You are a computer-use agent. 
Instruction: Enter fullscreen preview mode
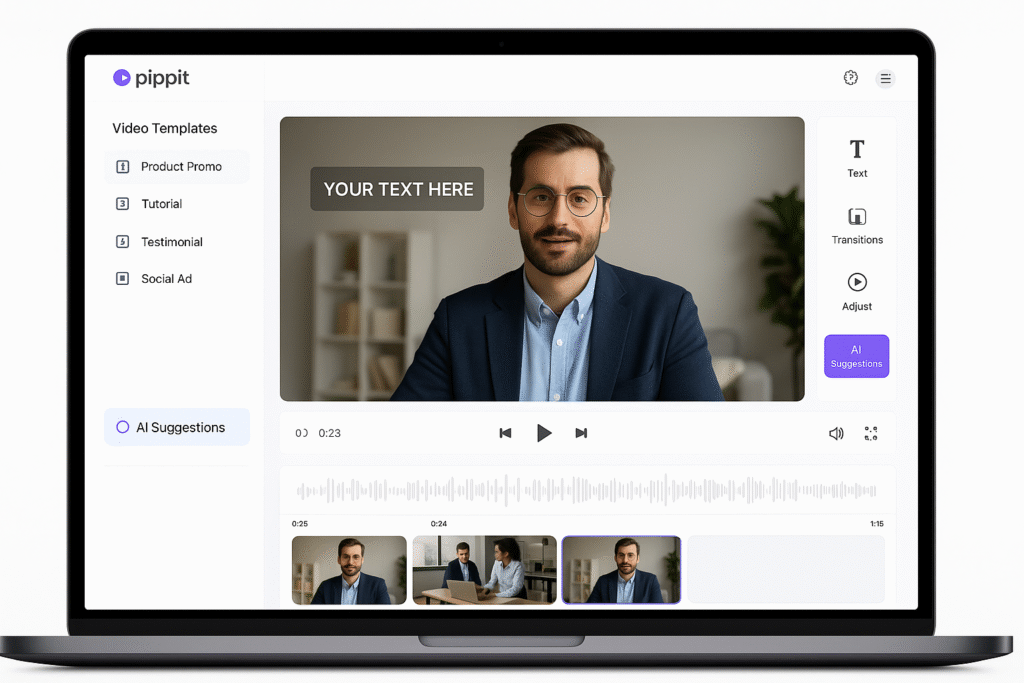tap(871, 433)
